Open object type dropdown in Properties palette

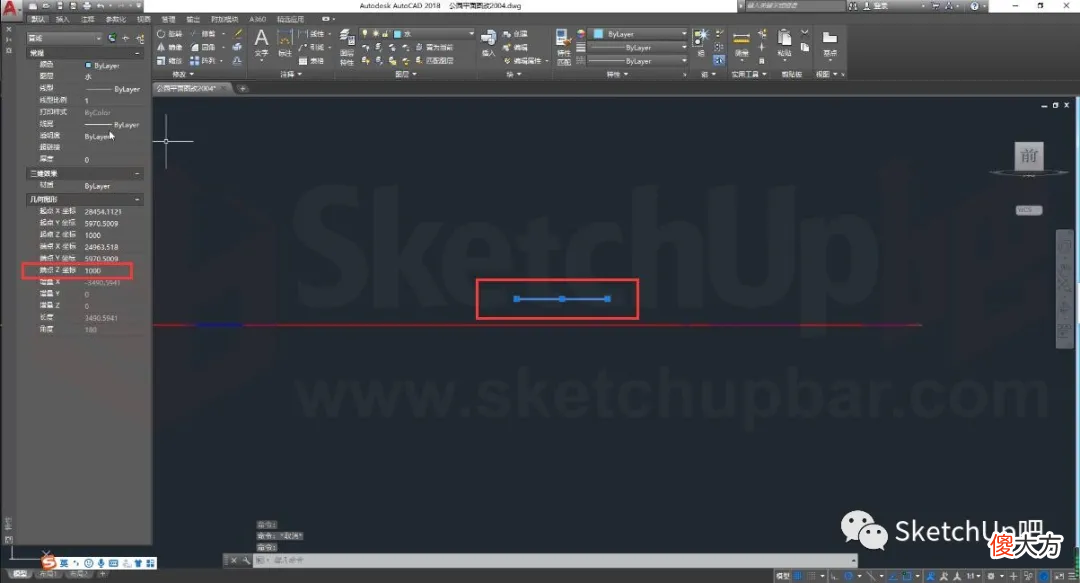64,38
